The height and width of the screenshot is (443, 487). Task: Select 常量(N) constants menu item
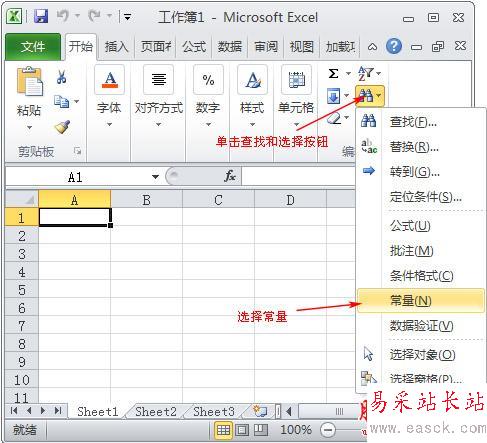tap(421, 301)
